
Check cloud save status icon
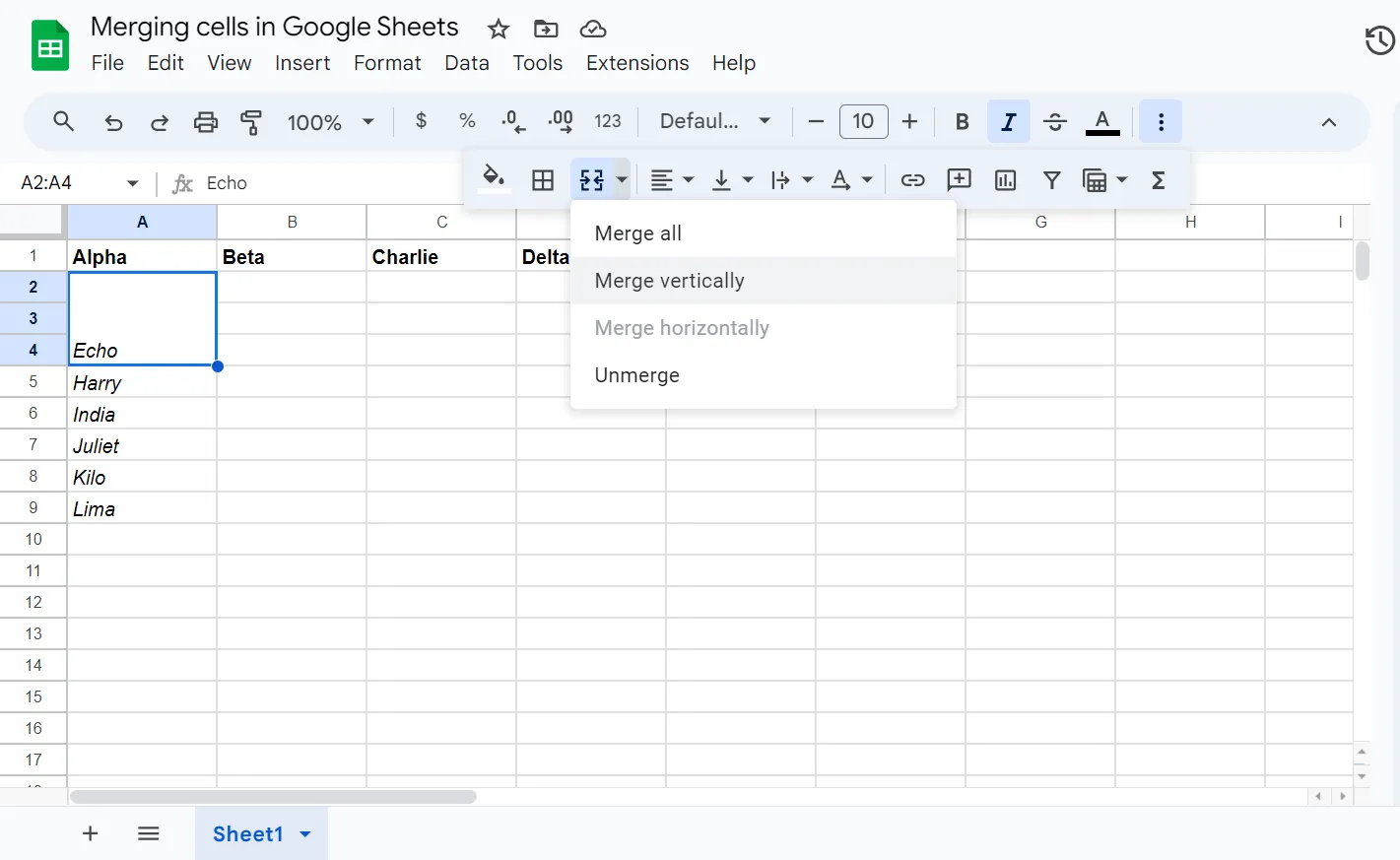click(593, 29)
